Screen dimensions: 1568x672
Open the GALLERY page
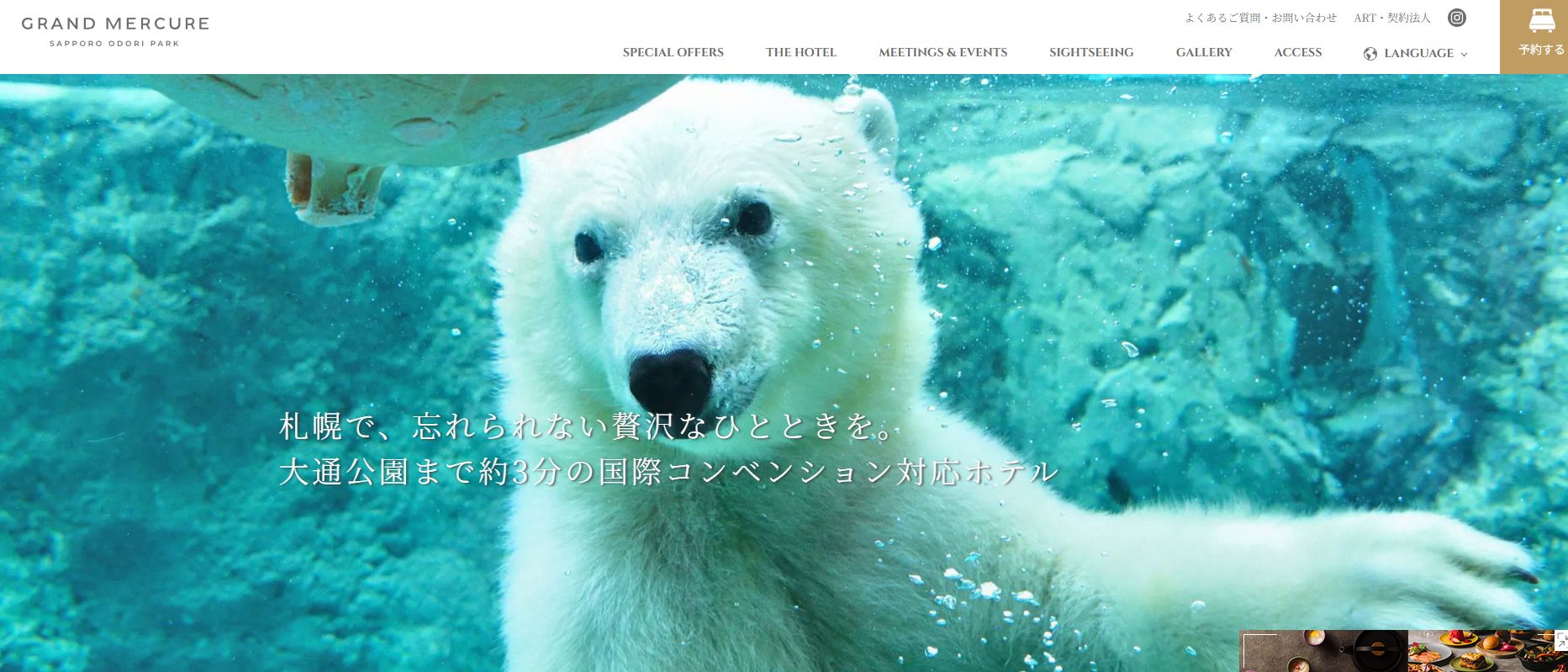pos(1203,52)
